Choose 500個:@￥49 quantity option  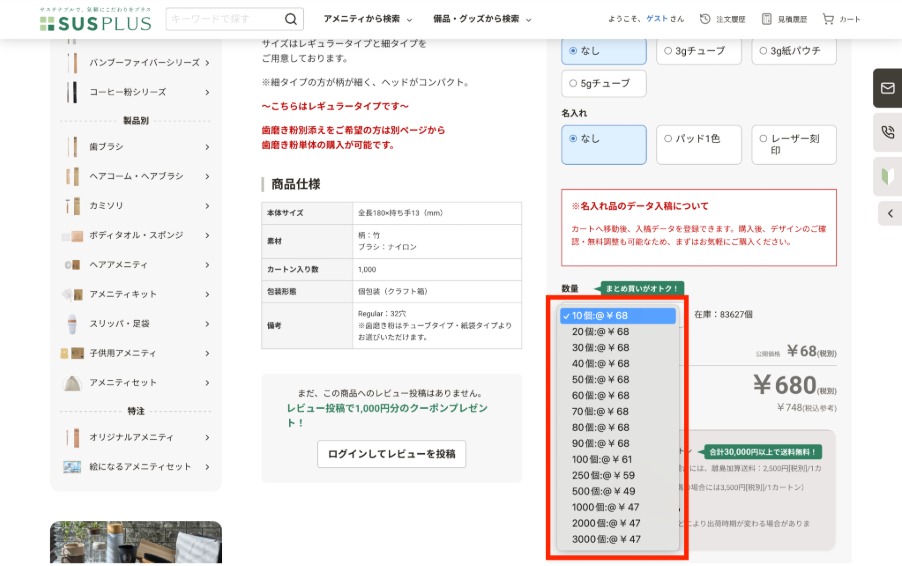[x=617, y=492]
